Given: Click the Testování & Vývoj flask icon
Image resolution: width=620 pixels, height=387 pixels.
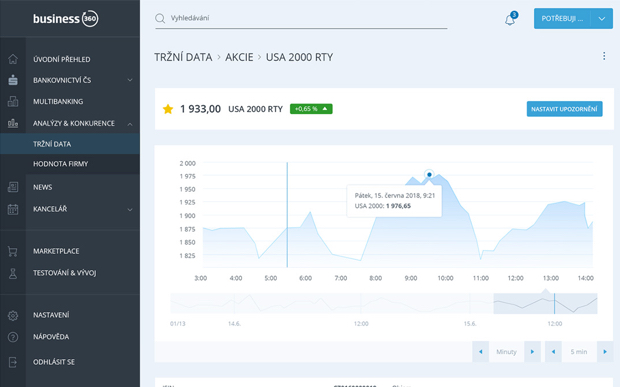Looking at the screenshot, I should coord(13,273).
